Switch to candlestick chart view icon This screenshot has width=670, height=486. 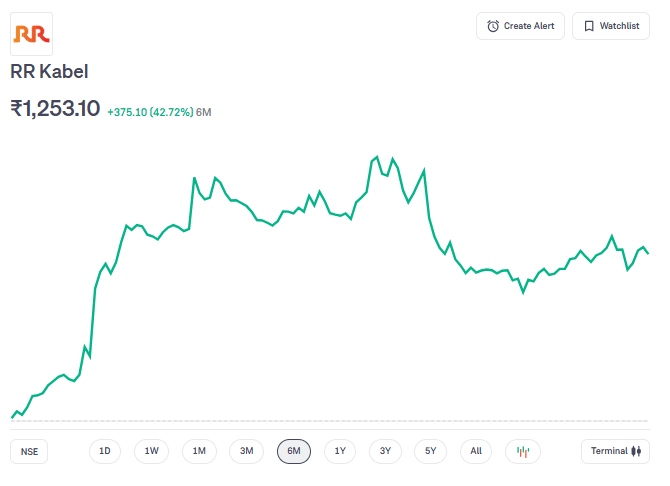(x=522, y=451)
